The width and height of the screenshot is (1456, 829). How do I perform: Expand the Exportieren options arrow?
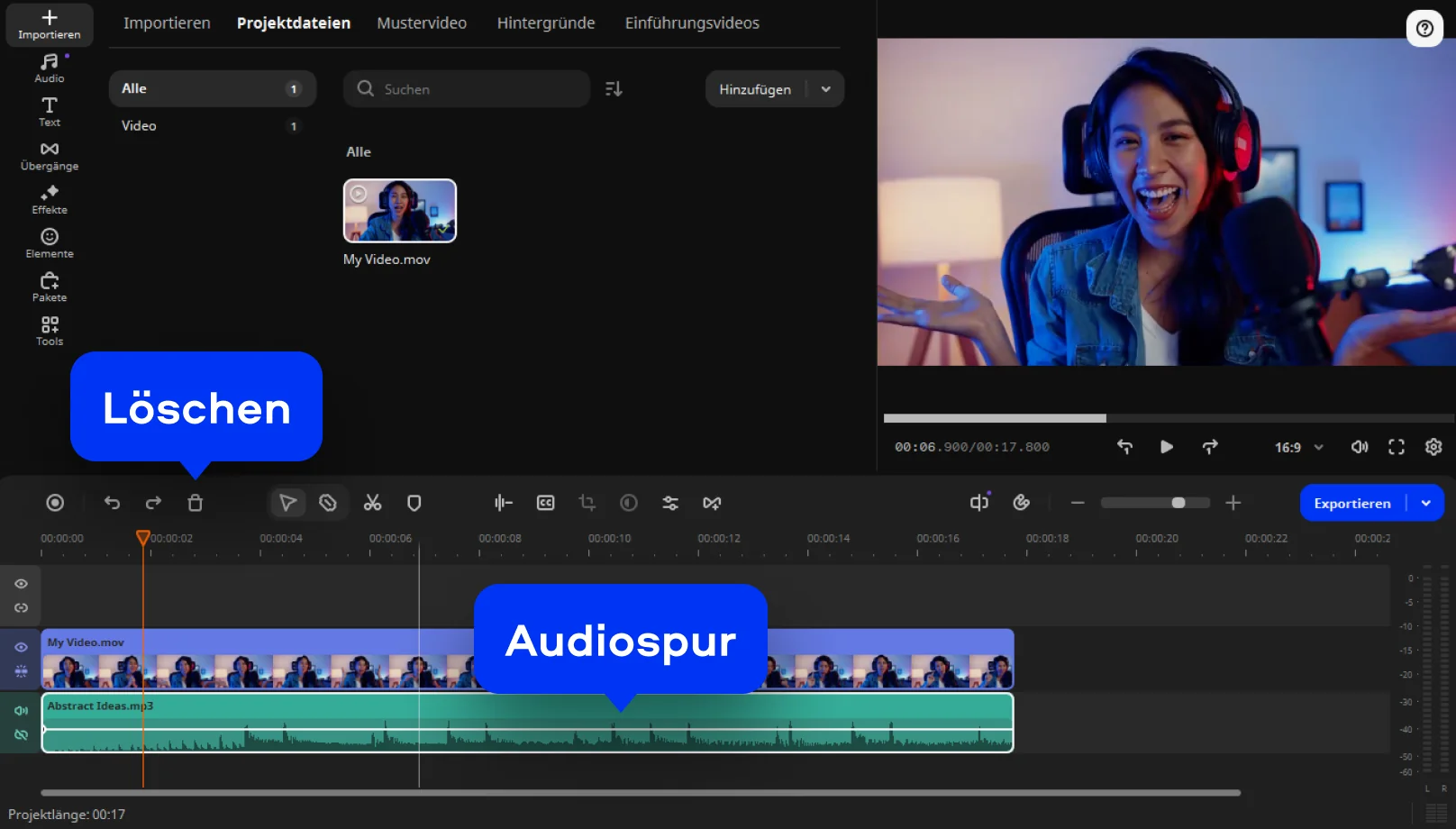point(1425,503)
